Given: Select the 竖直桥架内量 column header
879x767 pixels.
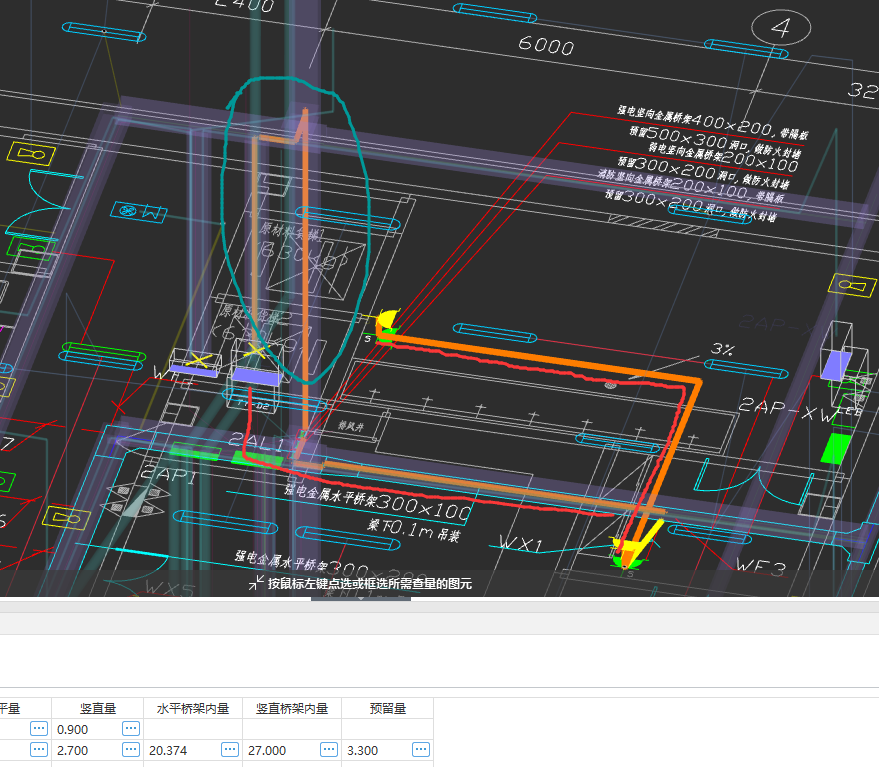Looking at the screenshot, I should coord(292,708).
